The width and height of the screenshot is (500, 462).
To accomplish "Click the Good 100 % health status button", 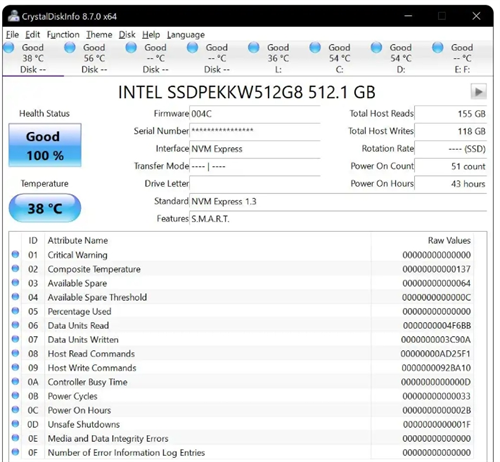I will 45,145.
